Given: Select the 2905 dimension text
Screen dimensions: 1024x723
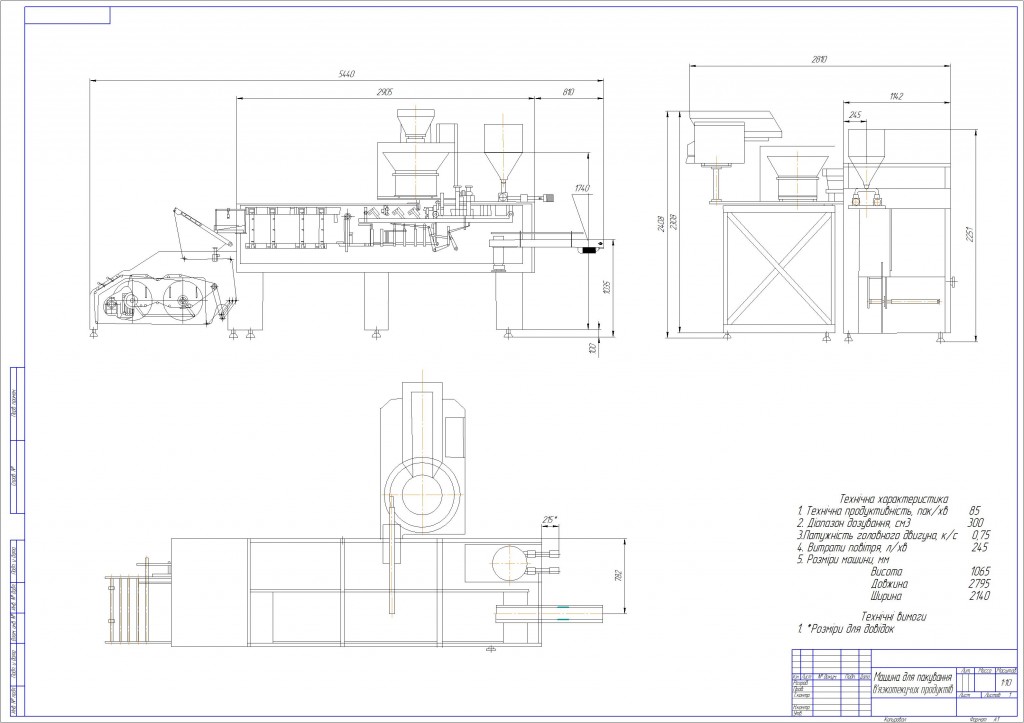Looking at the screenshot, I should tap(385, 92).
